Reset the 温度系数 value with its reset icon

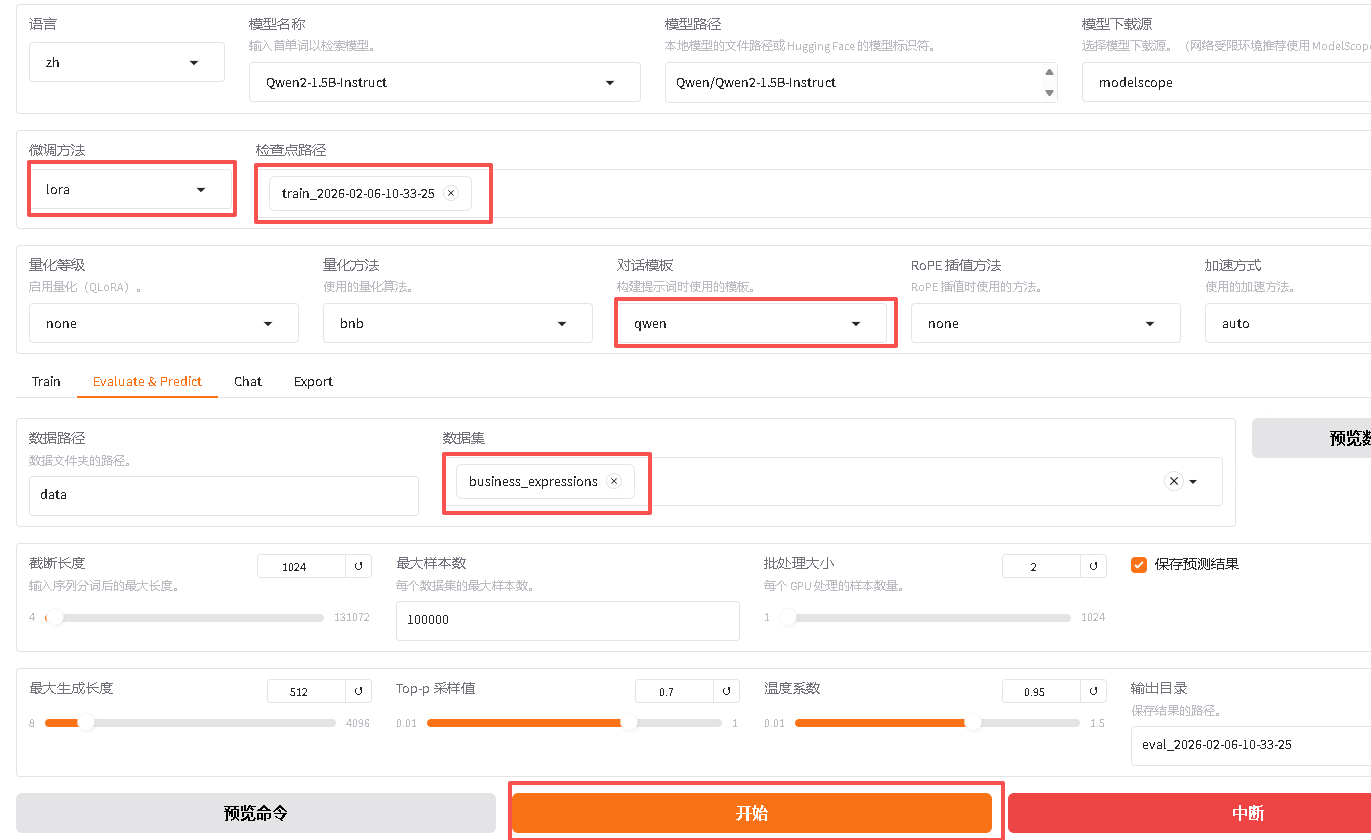[1094, 692]
